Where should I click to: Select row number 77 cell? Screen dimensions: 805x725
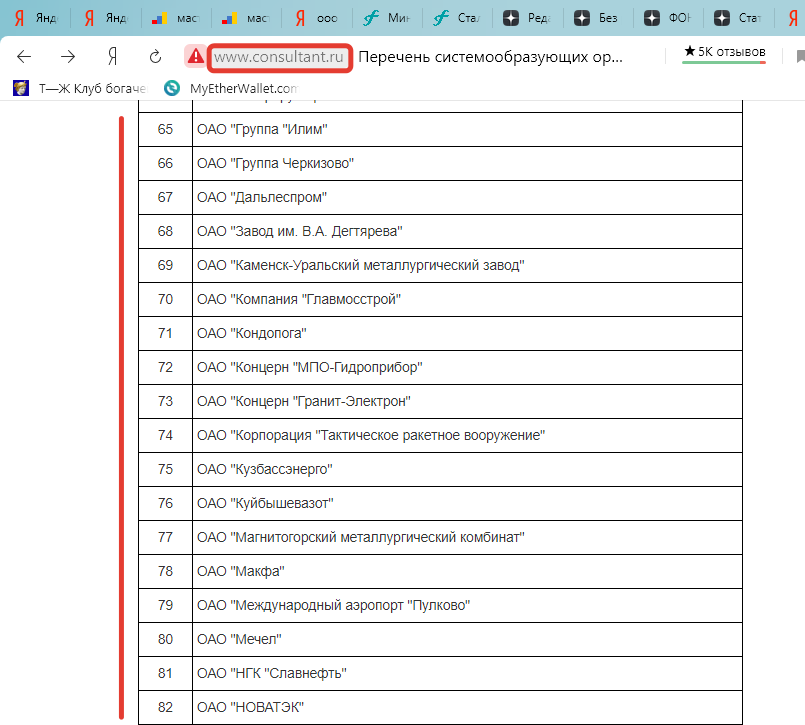click(165, 537)
